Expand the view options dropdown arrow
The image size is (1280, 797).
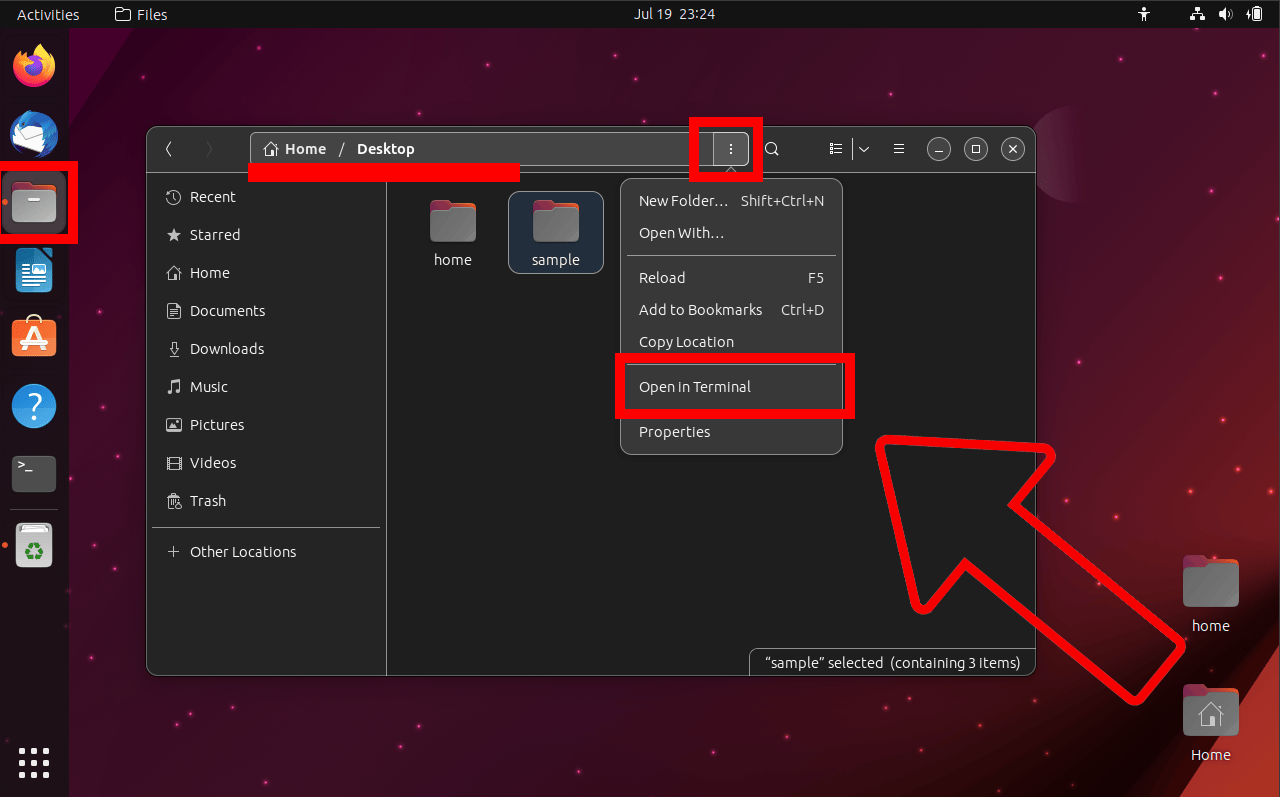tap(863, 148)
